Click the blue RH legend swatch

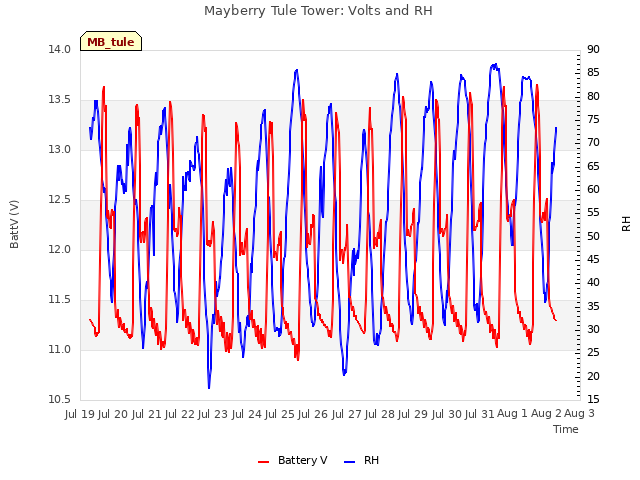point(349,461)
